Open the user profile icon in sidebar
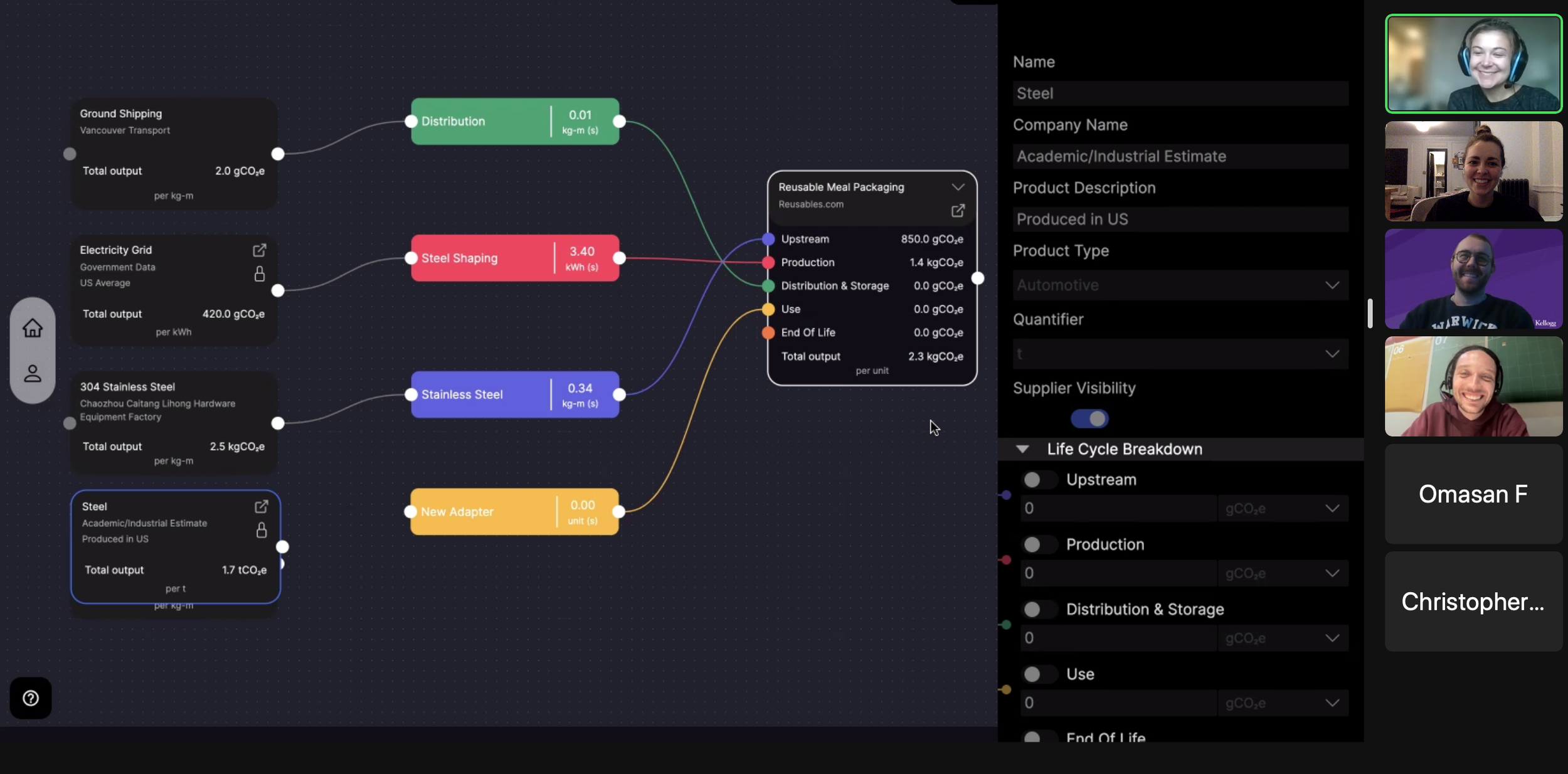Screen dimensions: 1568x774 [33, 374]
